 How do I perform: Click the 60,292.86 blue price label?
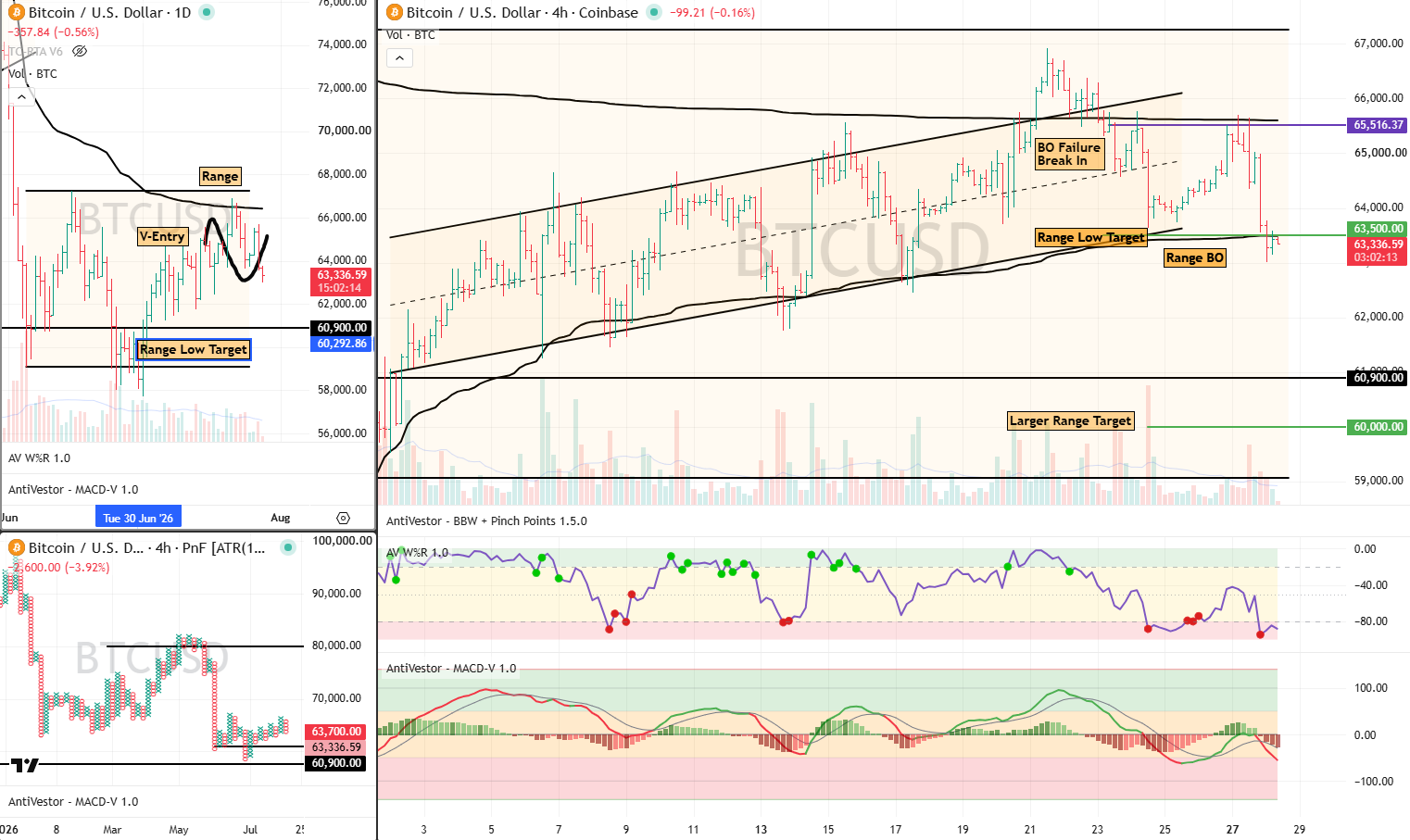pos(341,343)
